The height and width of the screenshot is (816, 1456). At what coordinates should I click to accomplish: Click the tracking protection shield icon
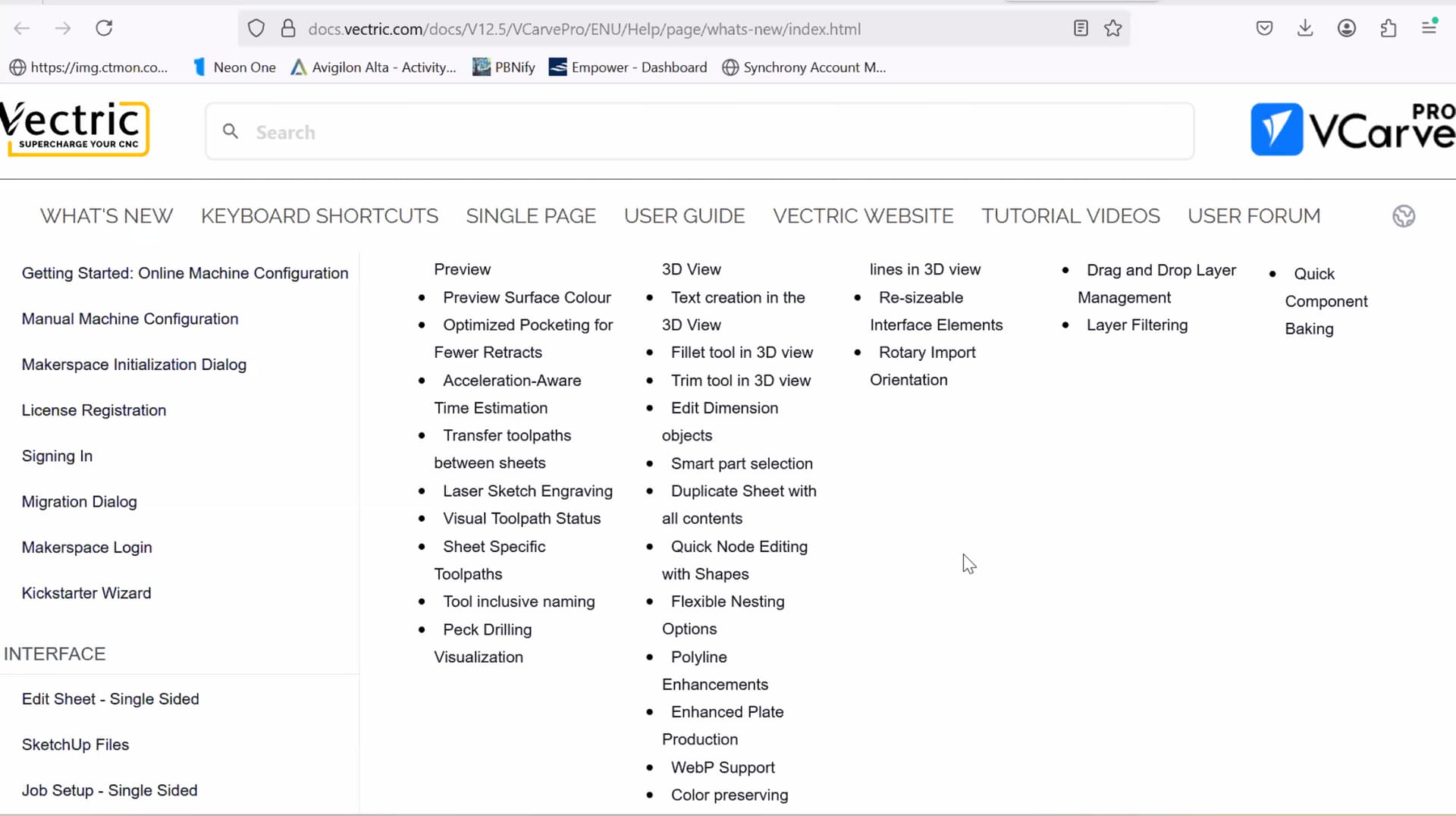click(x=256, y=29)
